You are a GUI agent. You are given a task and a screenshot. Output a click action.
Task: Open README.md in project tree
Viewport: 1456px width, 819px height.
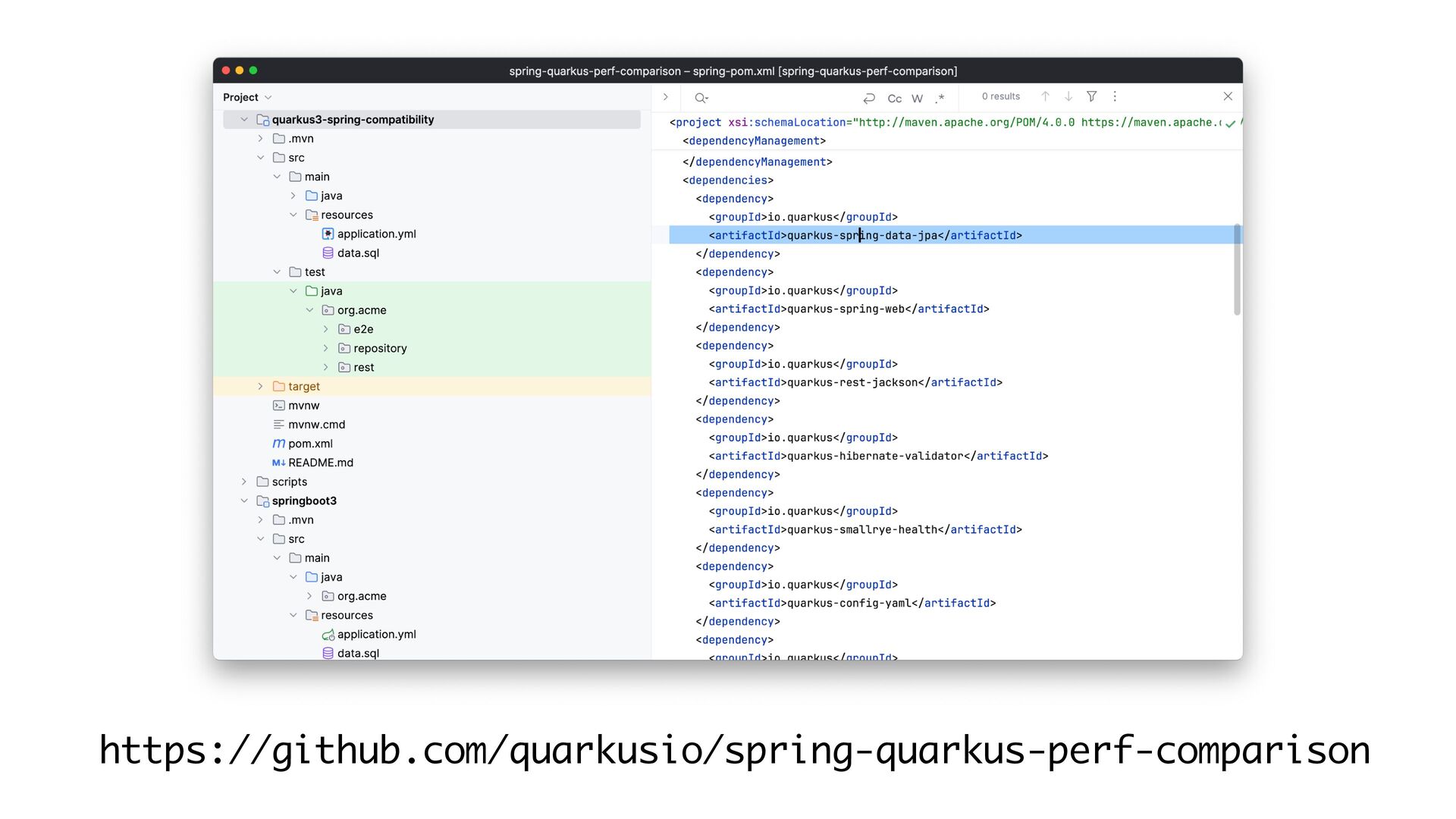320,463
